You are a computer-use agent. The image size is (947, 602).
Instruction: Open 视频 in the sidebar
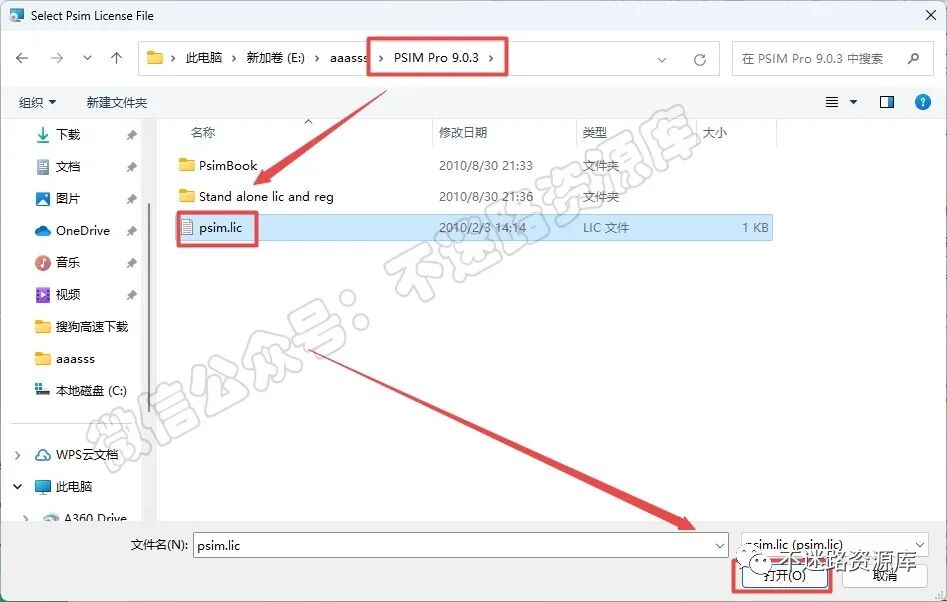(68, 295)
